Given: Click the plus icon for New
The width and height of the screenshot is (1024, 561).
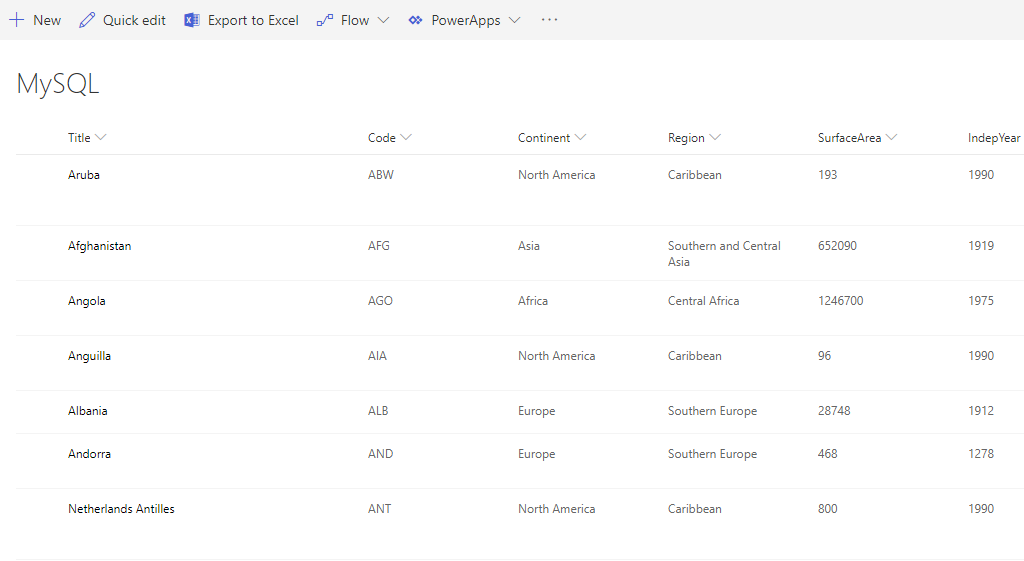Looking at the screenshot, I should pyautogui.click(x=16, y=20).
